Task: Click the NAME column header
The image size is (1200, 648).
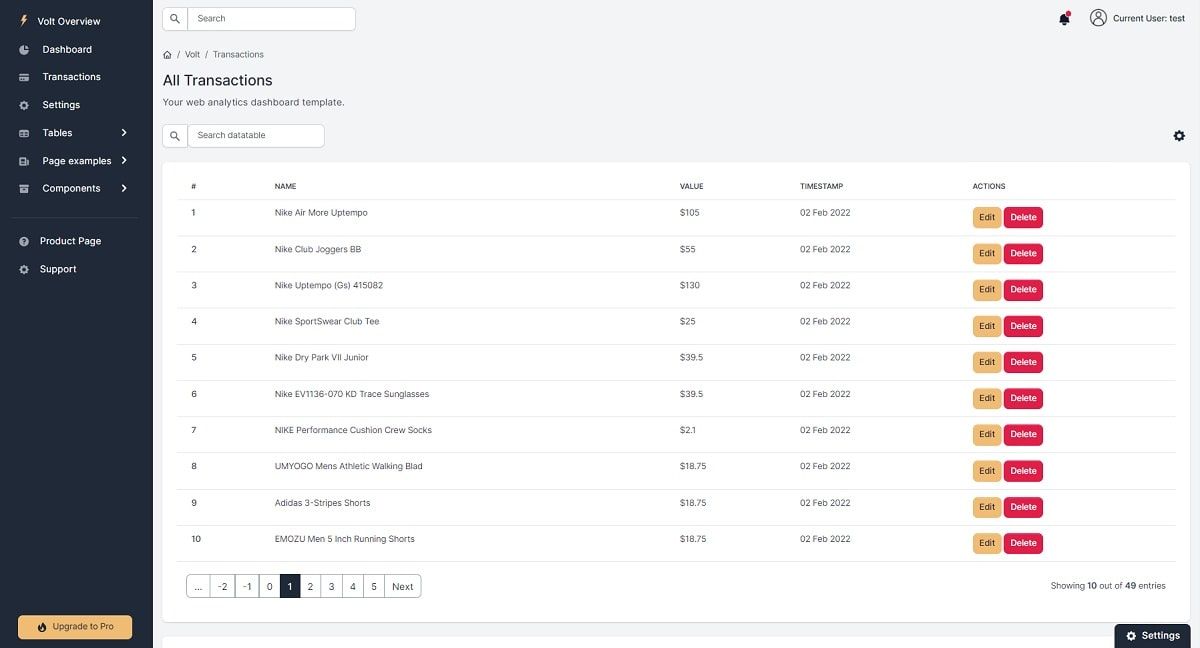Action: click(x=285, y=187)
